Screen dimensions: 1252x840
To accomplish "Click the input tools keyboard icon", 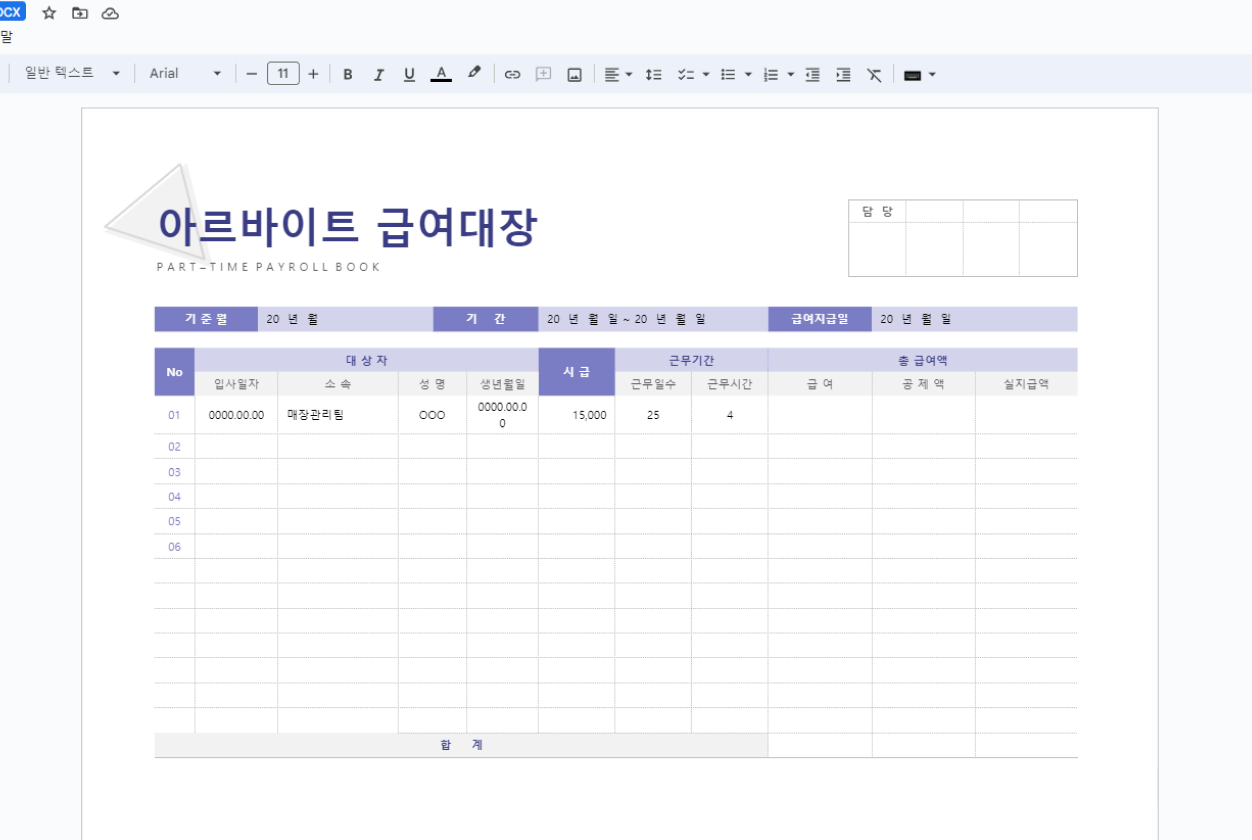I will (x=912, y=75).
